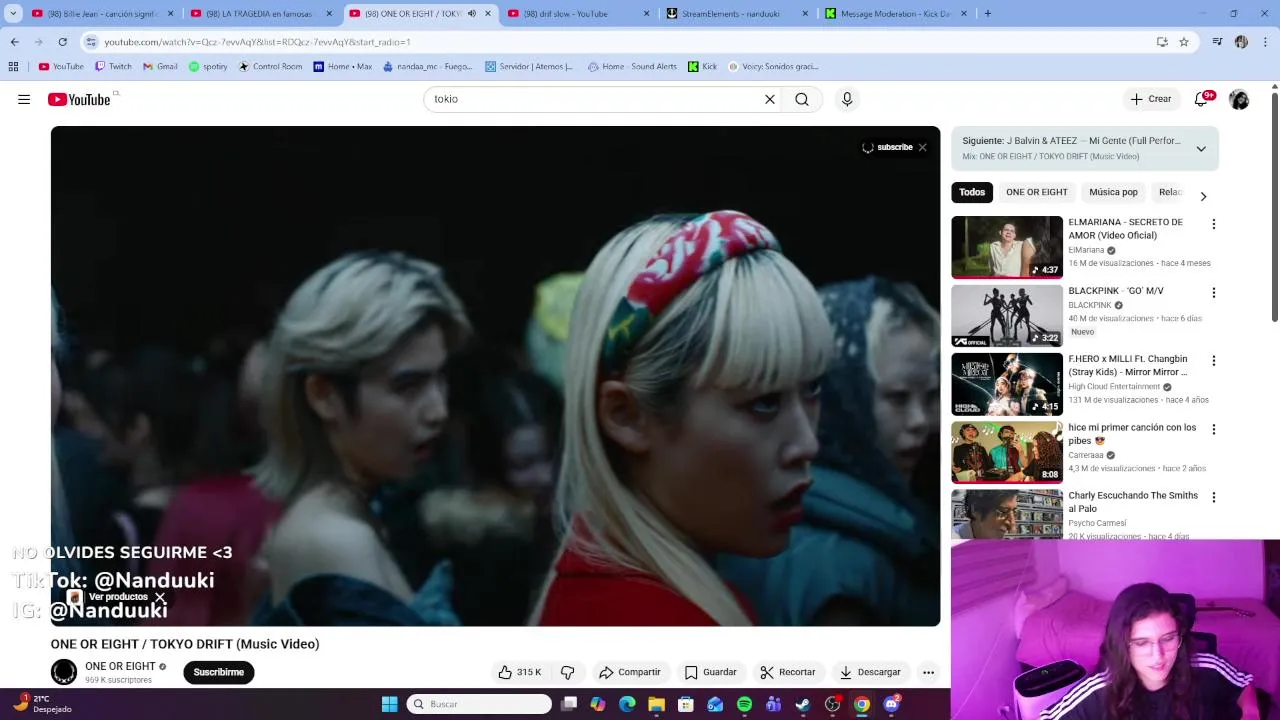This screenshot has height=720, width=1280.
Task: Mute the ONE OR EIGHT tab audio
Action: [472, 14]
